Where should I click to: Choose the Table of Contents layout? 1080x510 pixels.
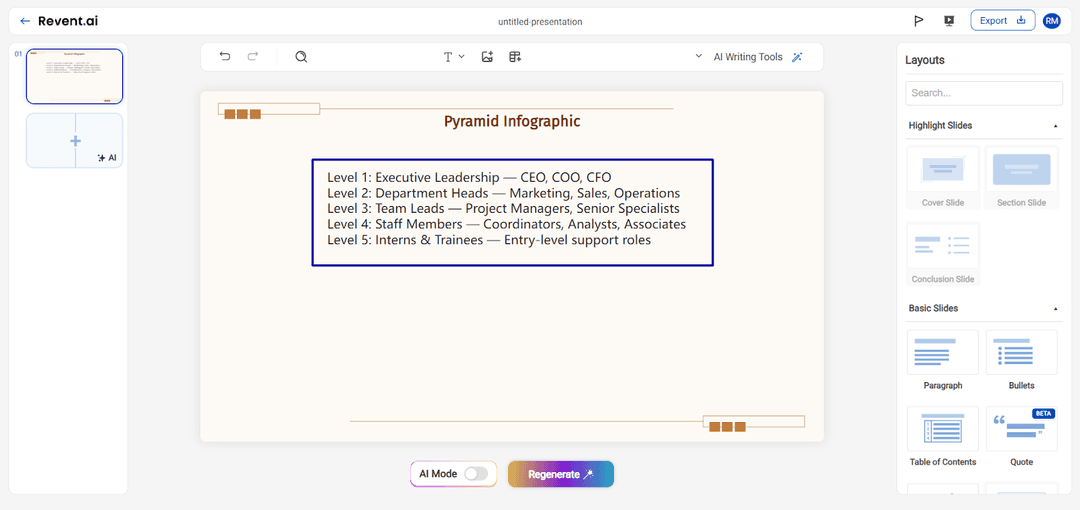pyautogui.click(x=943, y=437)
